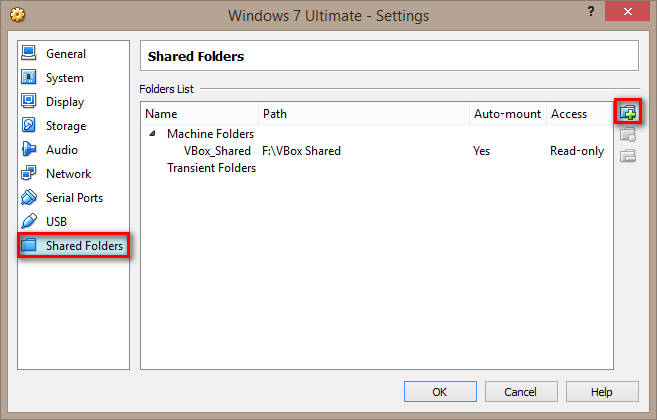This screenshot has width=657, height=420.
Task: Close the Settings window
Action: pyautogui.click(x=627, y=12)
